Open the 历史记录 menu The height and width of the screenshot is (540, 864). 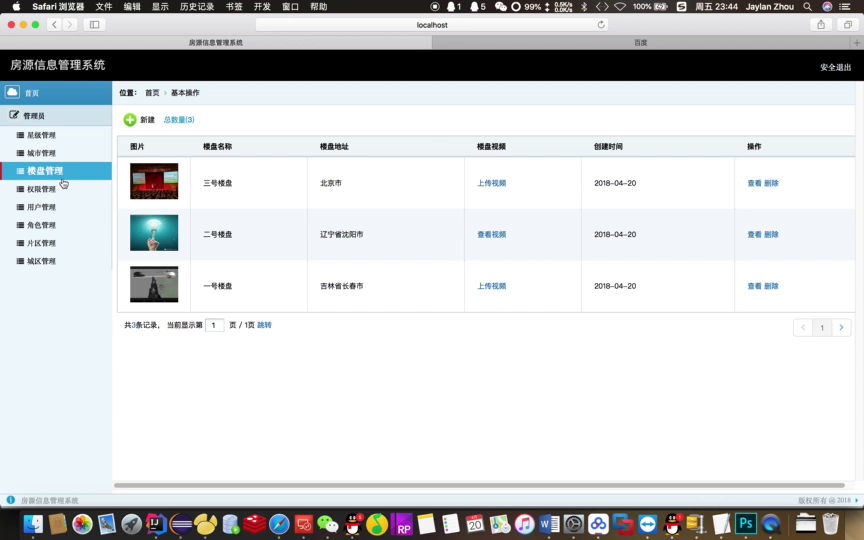197,7
